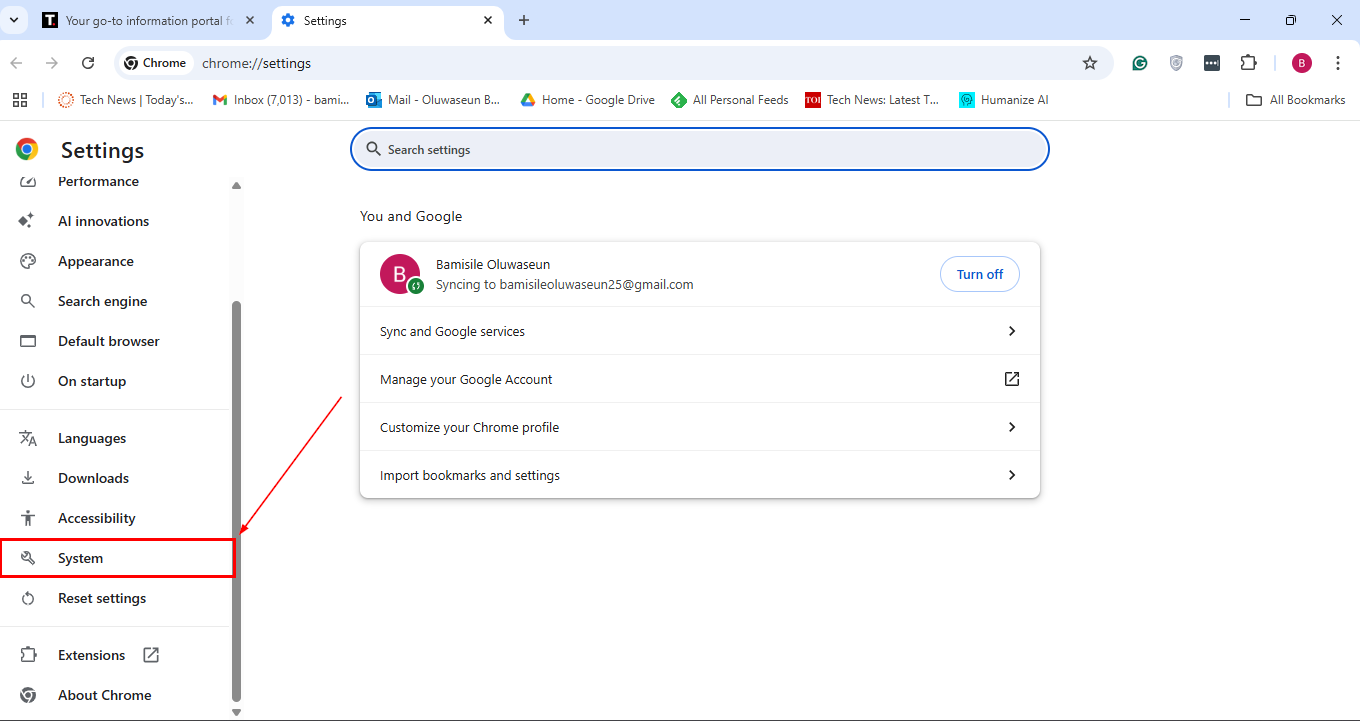This screenshot has width=1360, height=721.
Task: Select the System settings wrench icon
Action: click(x=29, y=558)
